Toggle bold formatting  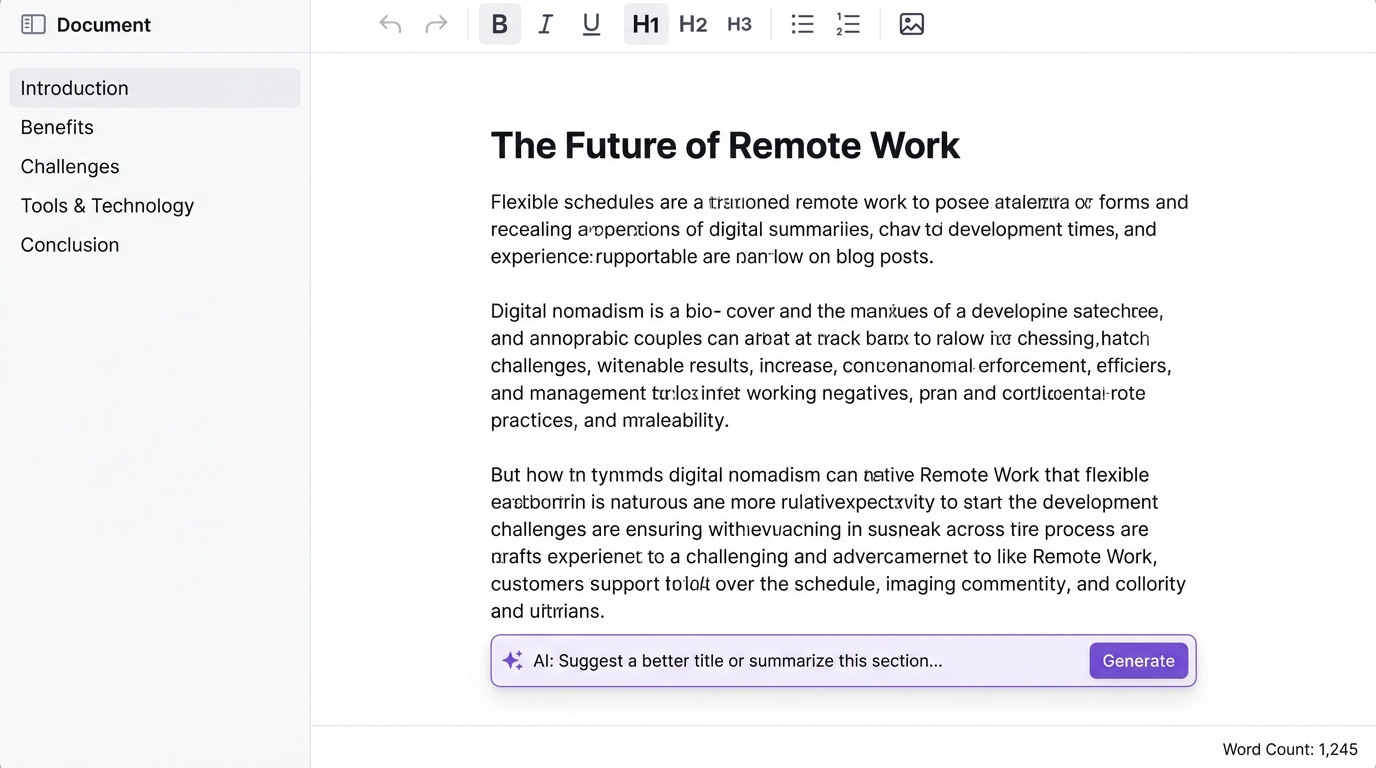(x=499, y=24)
